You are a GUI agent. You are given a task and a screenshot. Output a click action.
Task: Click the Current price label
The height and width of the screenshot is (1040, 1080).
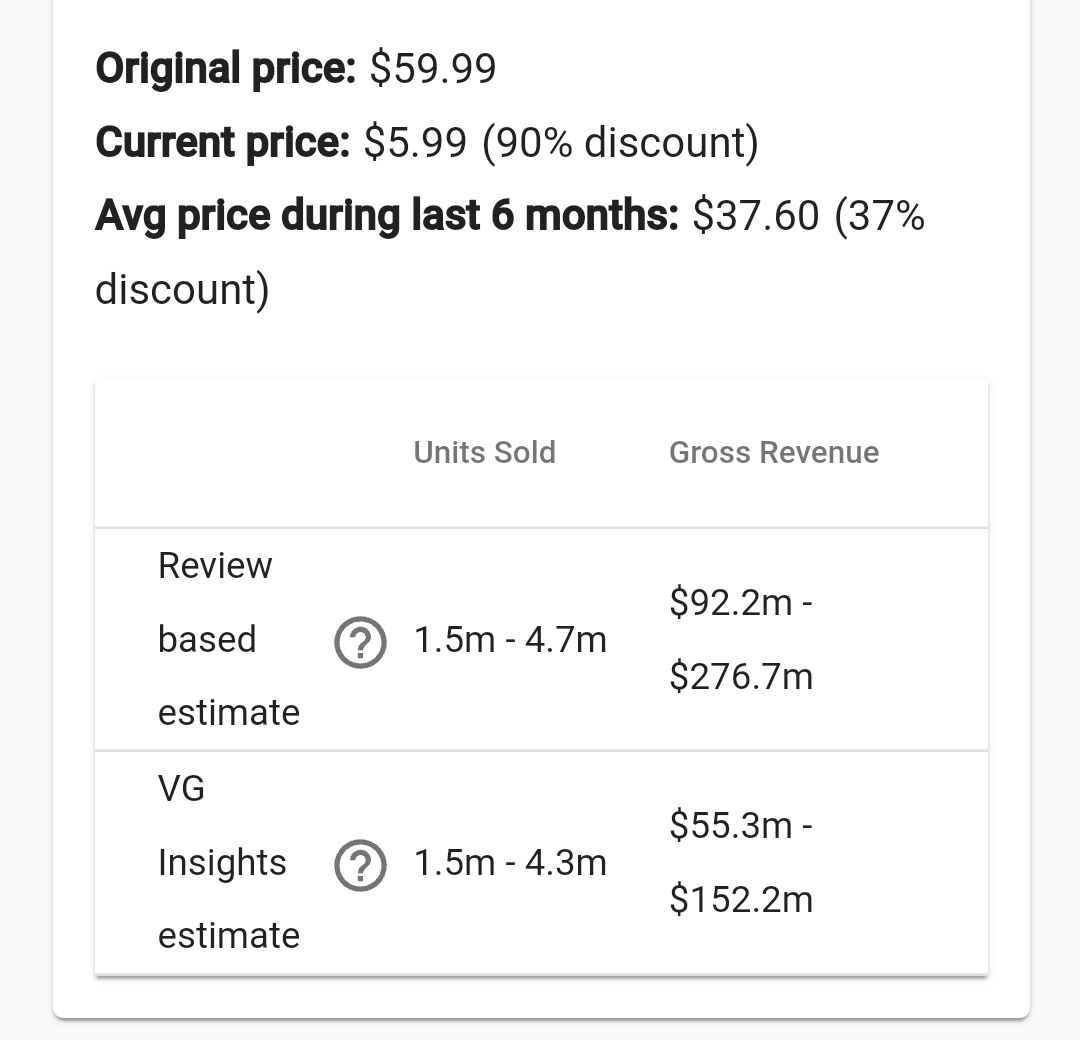[x=222, y=143]
